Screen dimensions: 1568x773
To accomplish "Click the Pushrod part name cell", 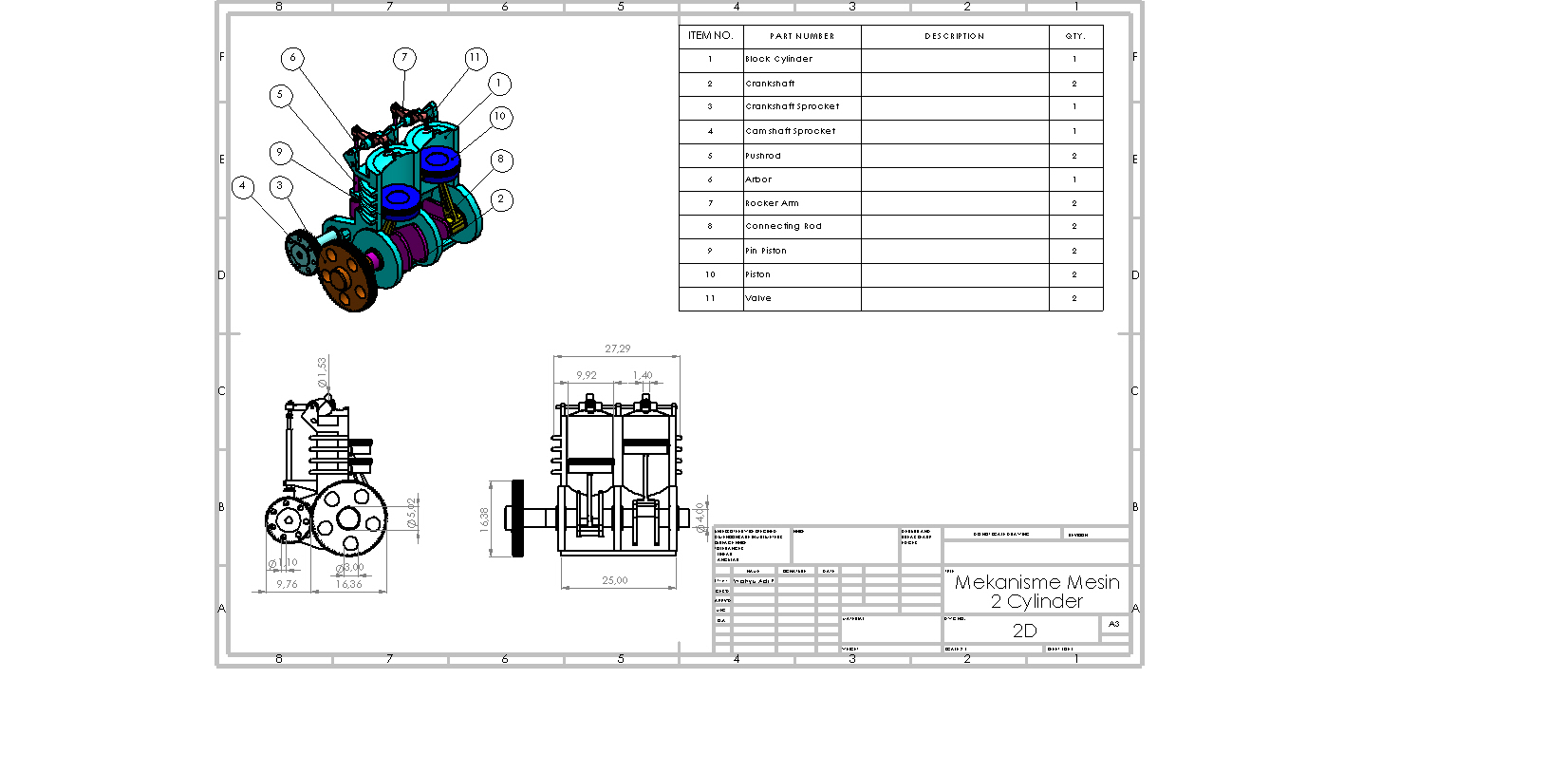I will tap(802, 156).
